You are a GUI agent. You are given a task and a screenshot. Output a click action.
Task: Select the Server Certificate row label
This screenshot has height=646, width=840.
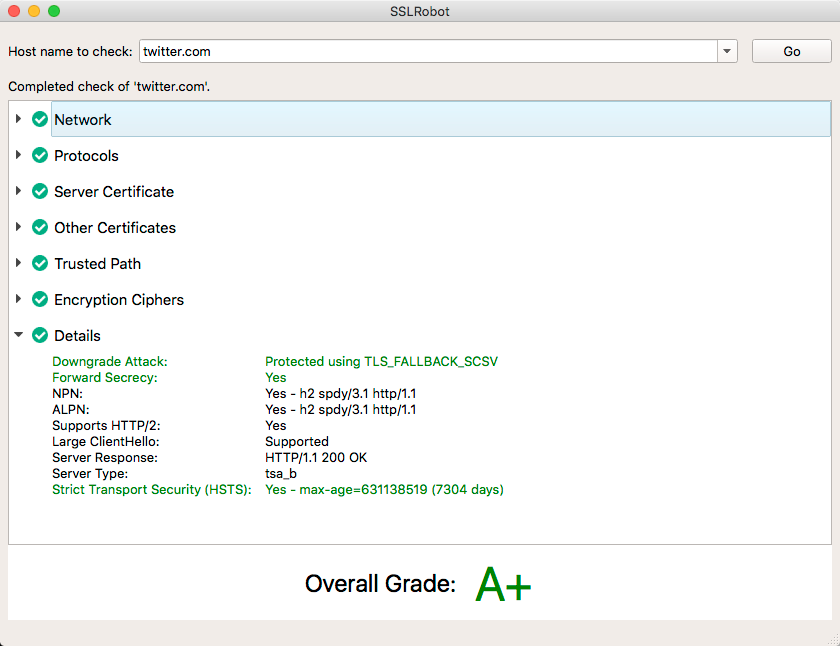[x=114, y=192]
